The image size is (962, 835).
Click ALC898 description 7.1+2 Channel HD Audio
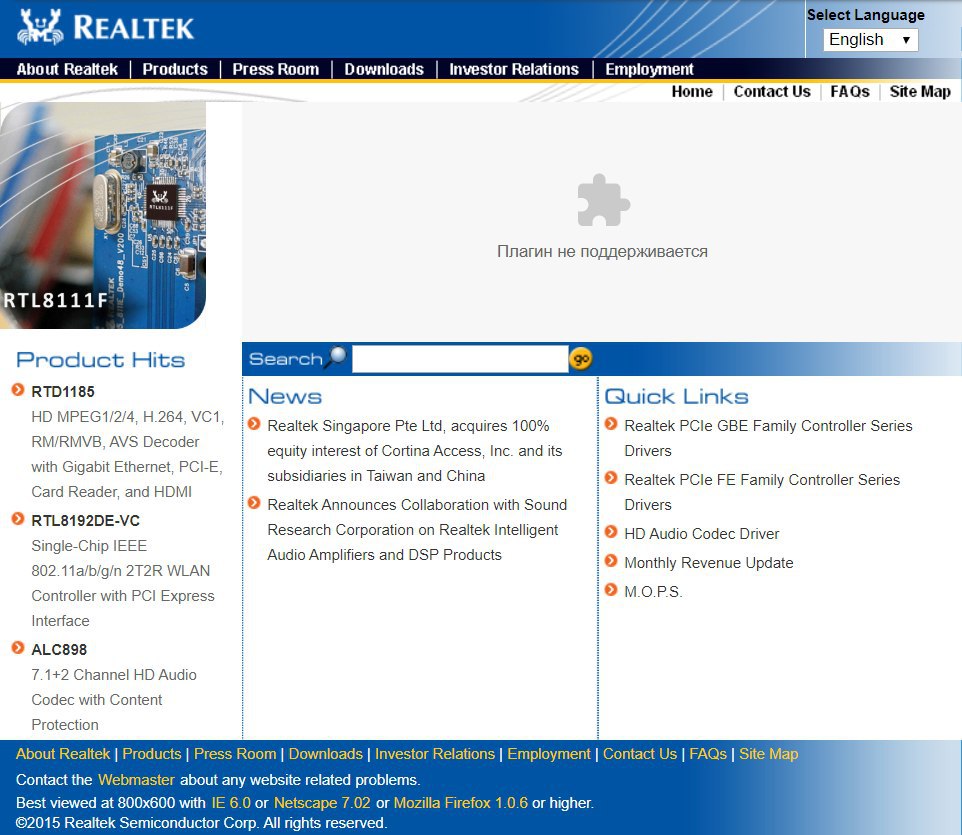114,699
